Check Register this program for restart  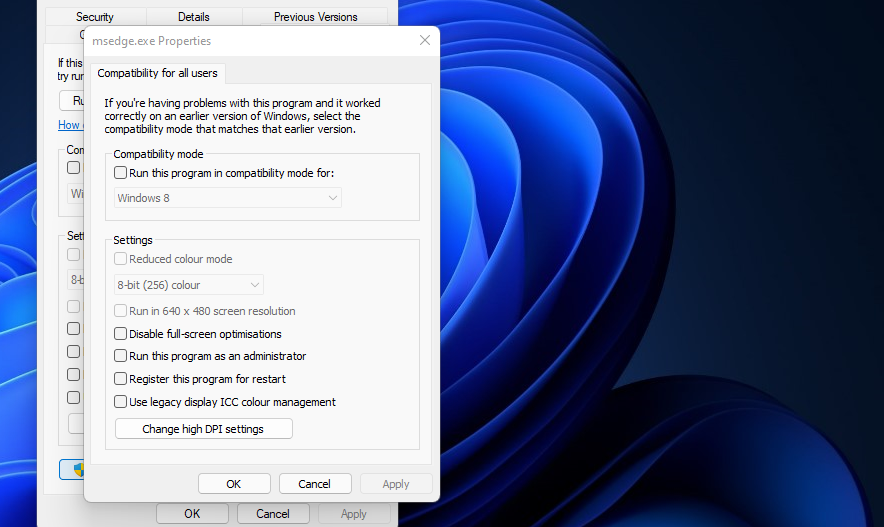[120, 379]
